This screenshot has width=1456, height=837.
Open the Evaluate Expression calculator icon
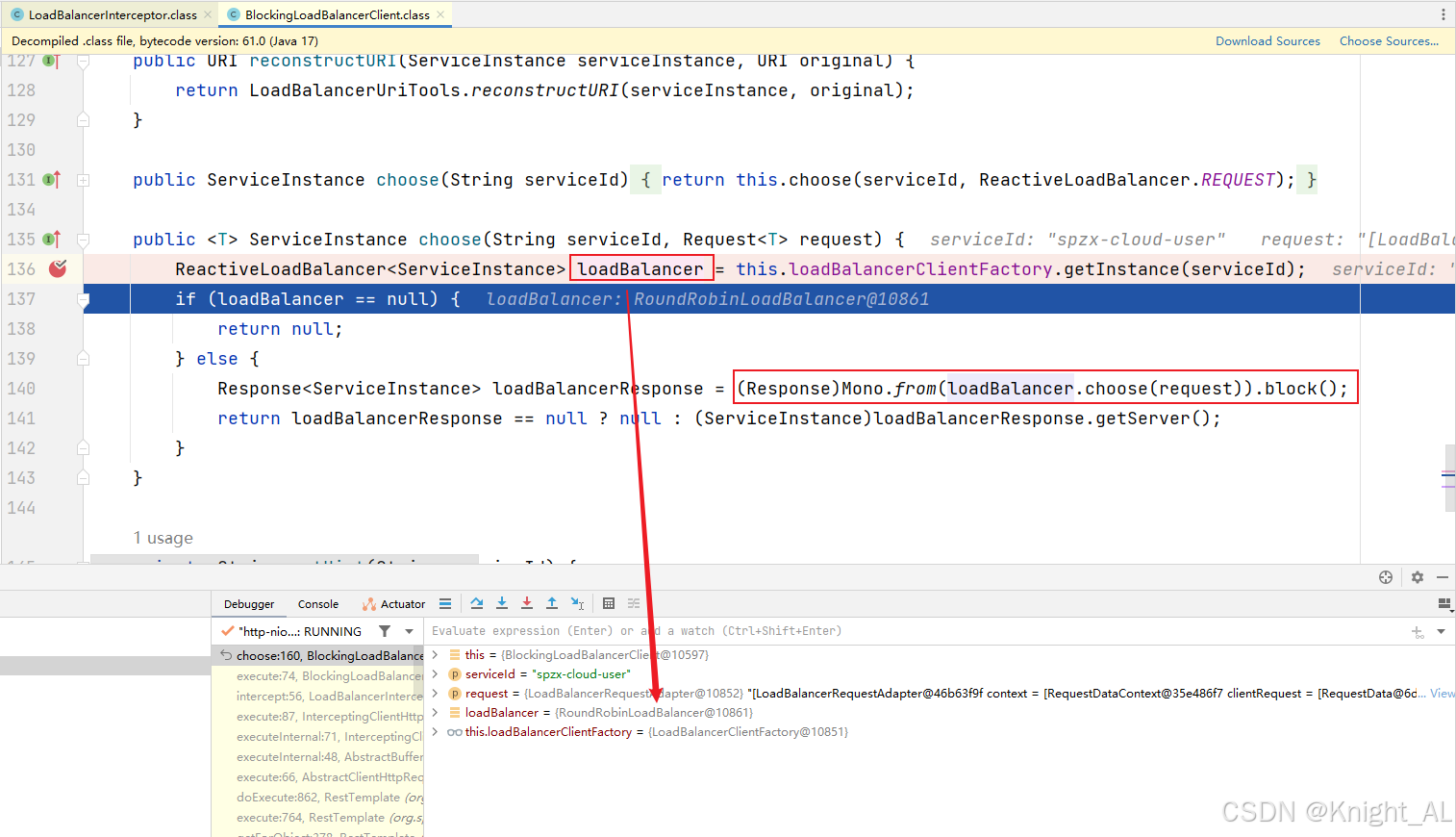tap(609, 603)
